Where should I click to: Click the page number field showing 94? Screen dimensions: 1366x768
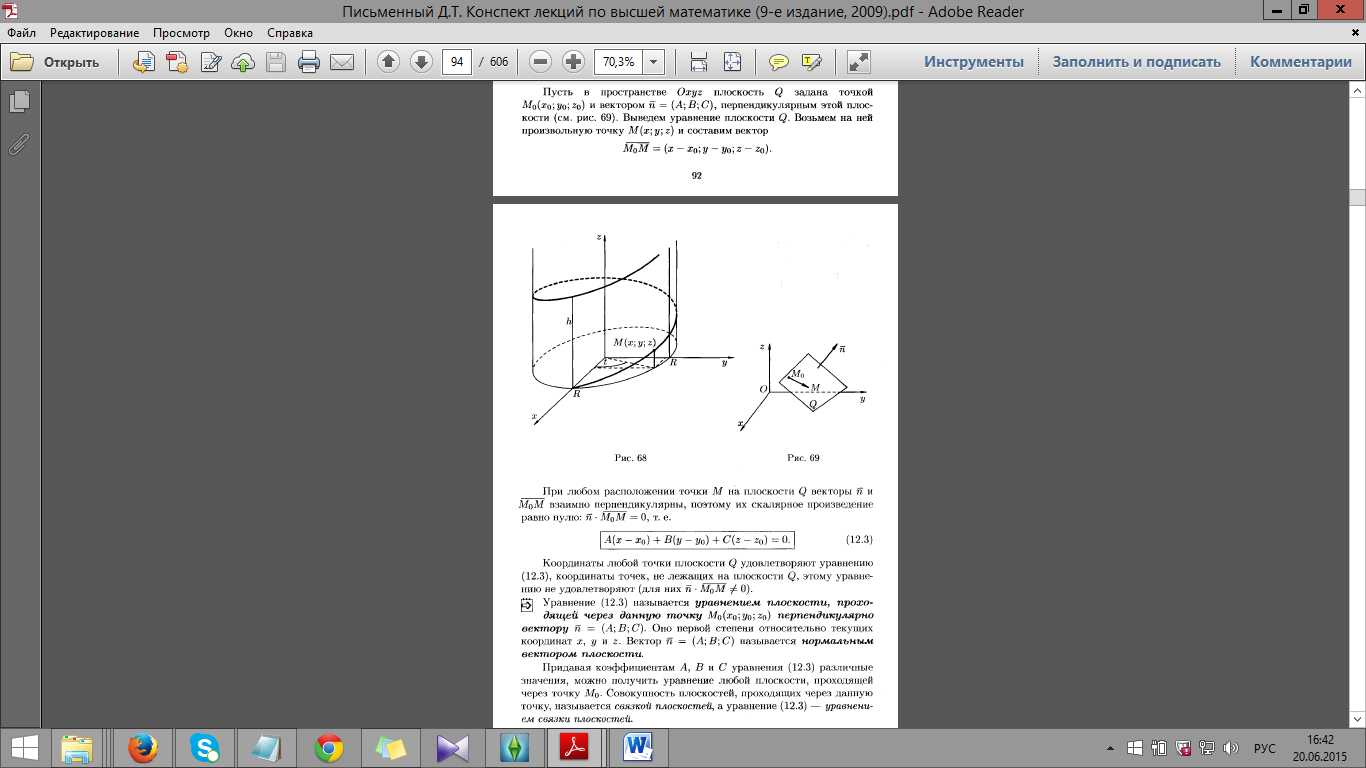tap(457, 62)
